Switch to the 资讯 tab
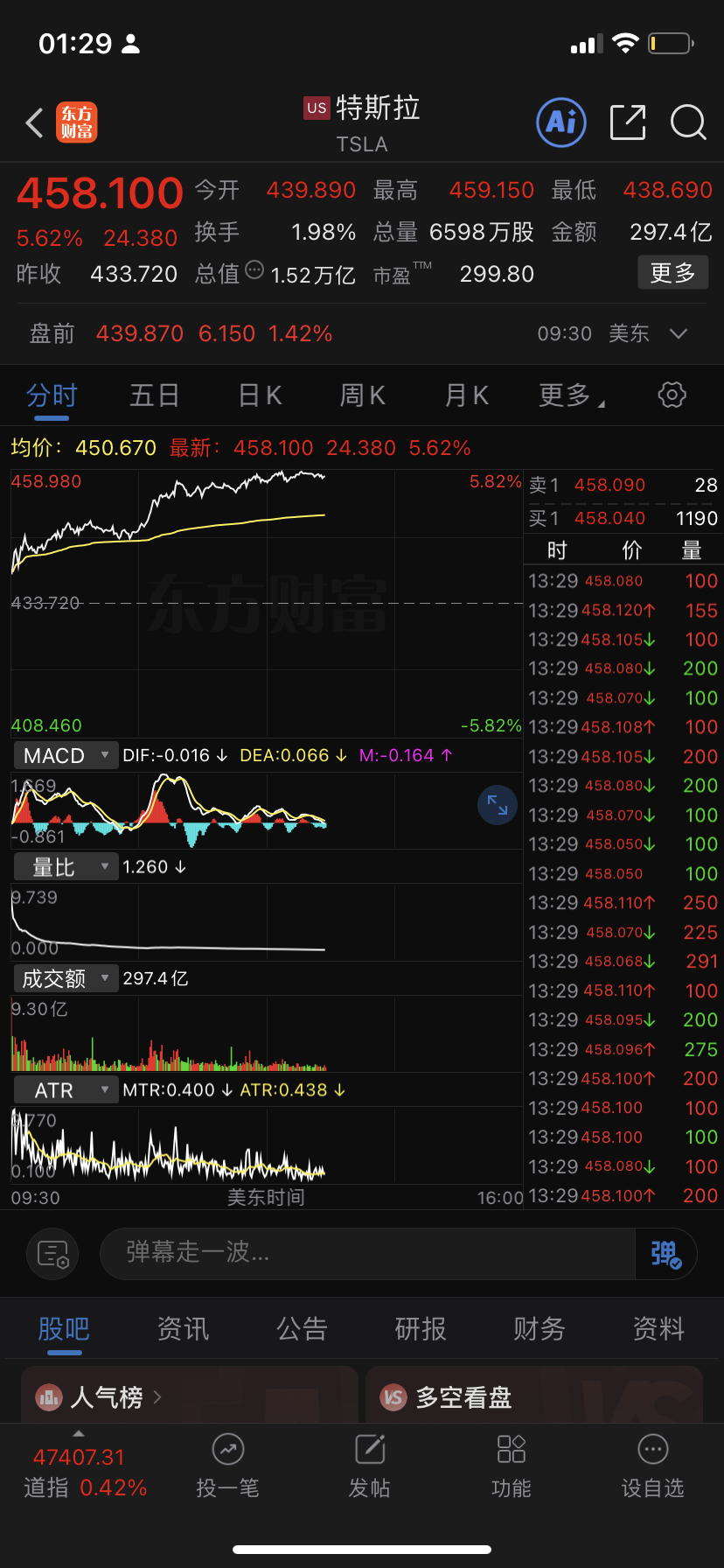 coord(183,1329)
